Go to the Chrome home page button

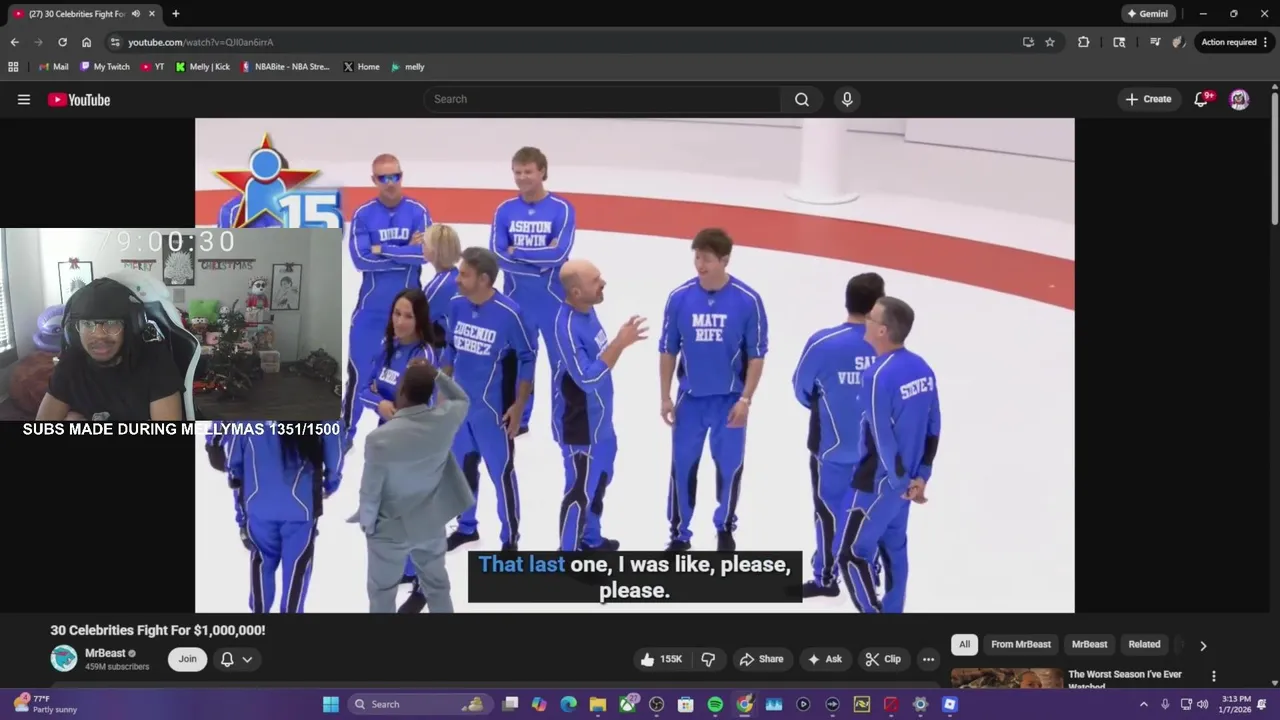pyautogui.click(x=86, y=42)
